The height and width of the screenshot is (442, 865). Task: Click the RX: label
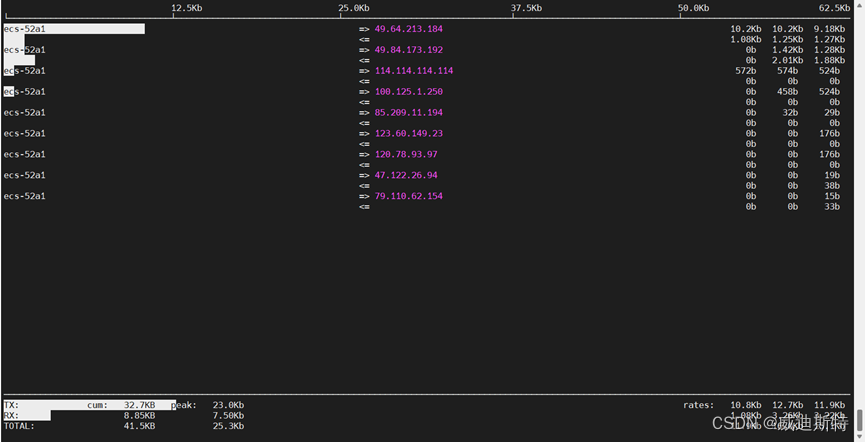(x=11, y=416)
